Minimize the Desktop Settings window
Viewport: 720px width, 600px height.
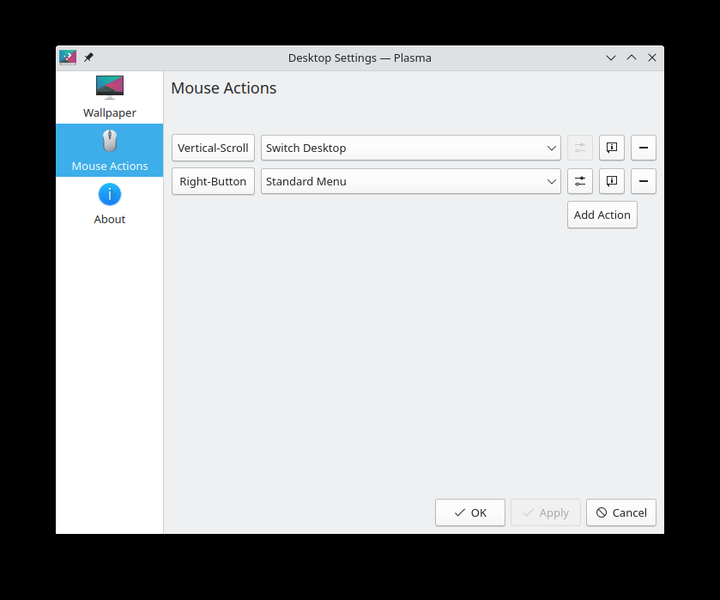pyautogui.click(x=611, y=58)
